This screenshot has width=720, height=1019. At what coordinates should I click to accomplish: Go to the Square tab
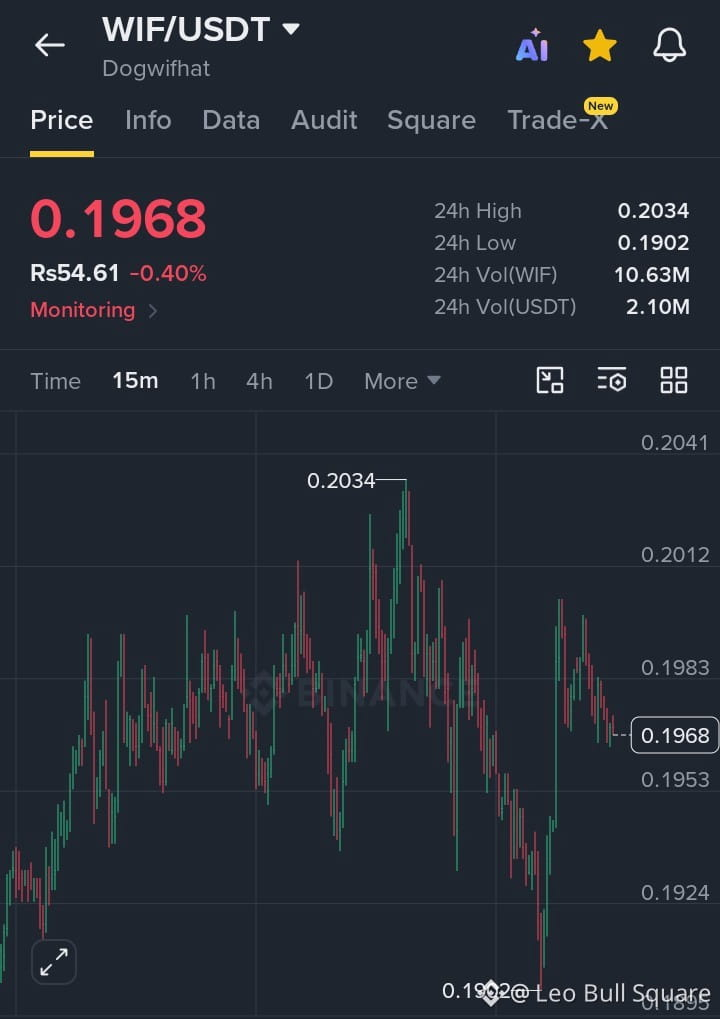click(x=431, y=120)
